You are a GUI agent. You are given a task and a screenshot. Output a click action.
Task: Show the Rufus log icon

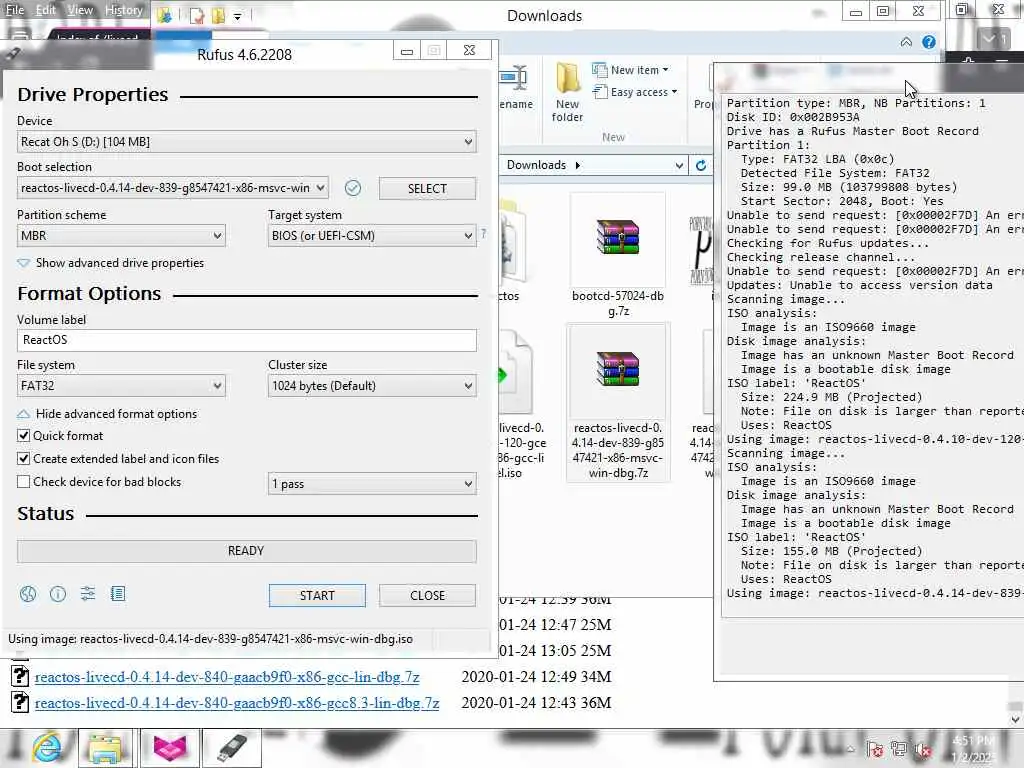pos(118,594)
